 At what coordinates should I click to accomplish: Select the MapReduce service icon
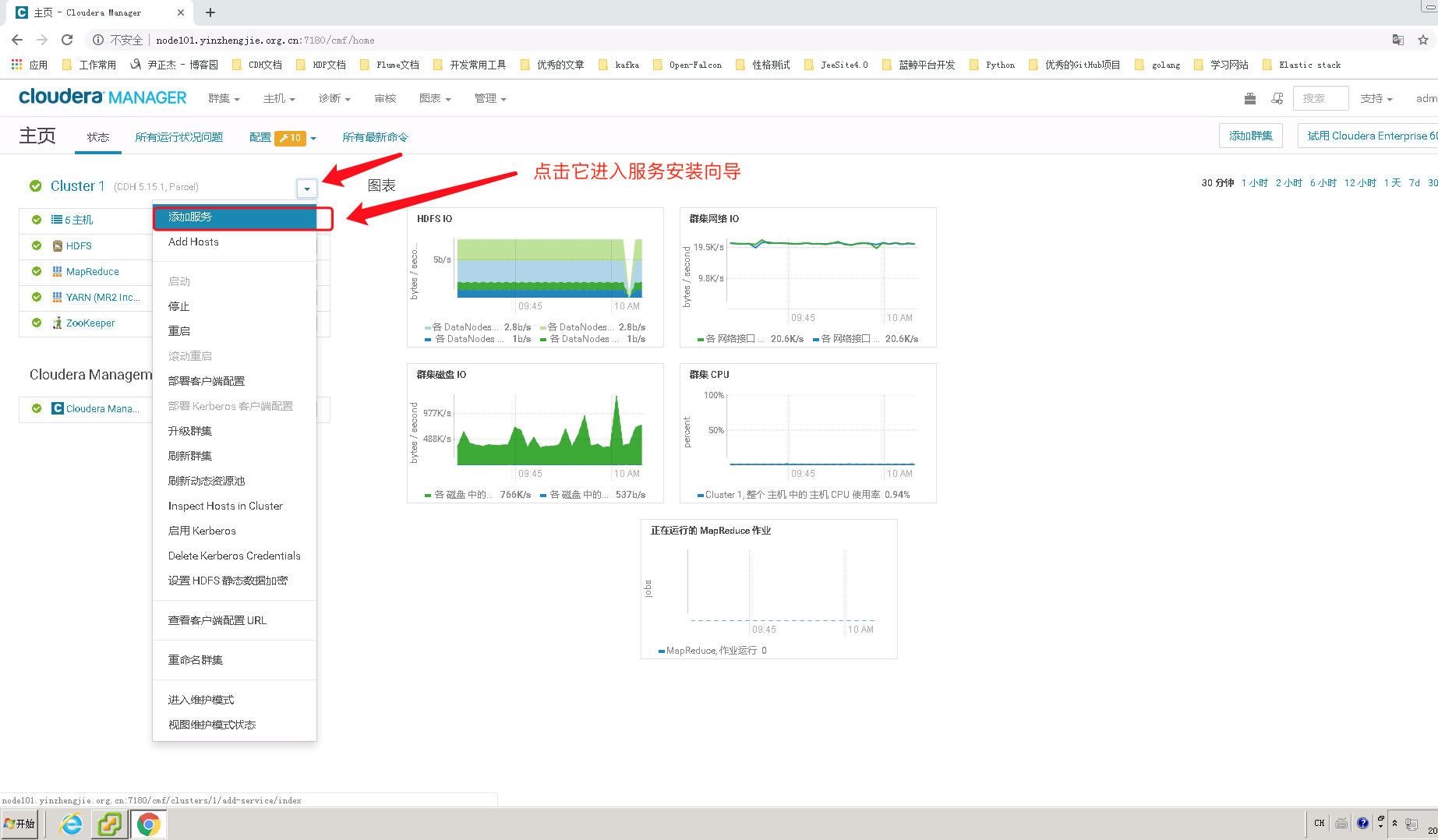(56, 271)
